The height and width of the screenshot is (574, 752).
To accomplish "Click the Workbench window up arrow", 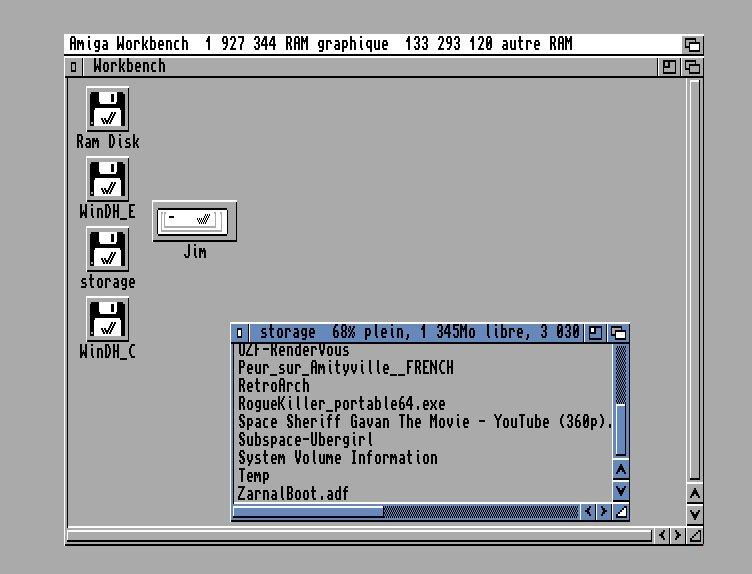I will pos(694,493).
